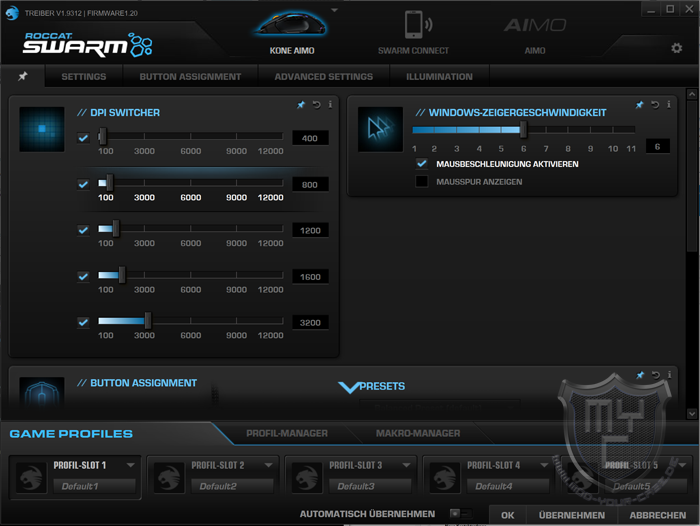Image resolution: width=700 pixels, height=526 pixels.
Task: Toggle the 800 DPI level checkbox
Action: pyautogui.click(x=83, y=184)
